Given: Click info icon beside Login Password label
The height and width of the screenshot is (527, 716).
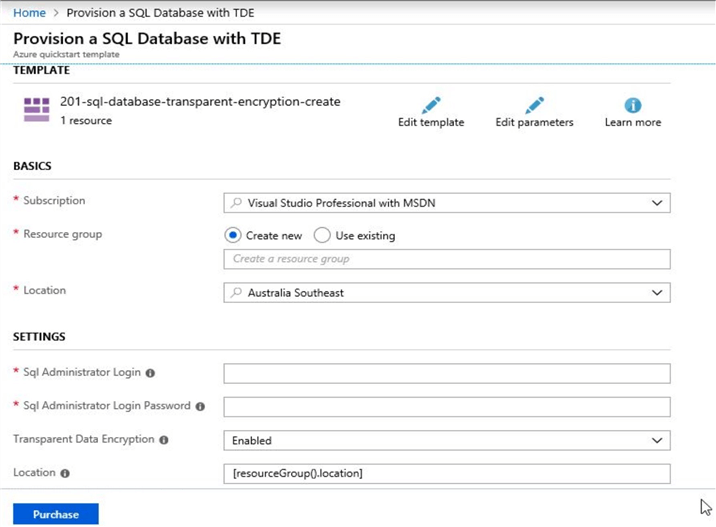Looking at the screenshot, I should pos(200,407).
